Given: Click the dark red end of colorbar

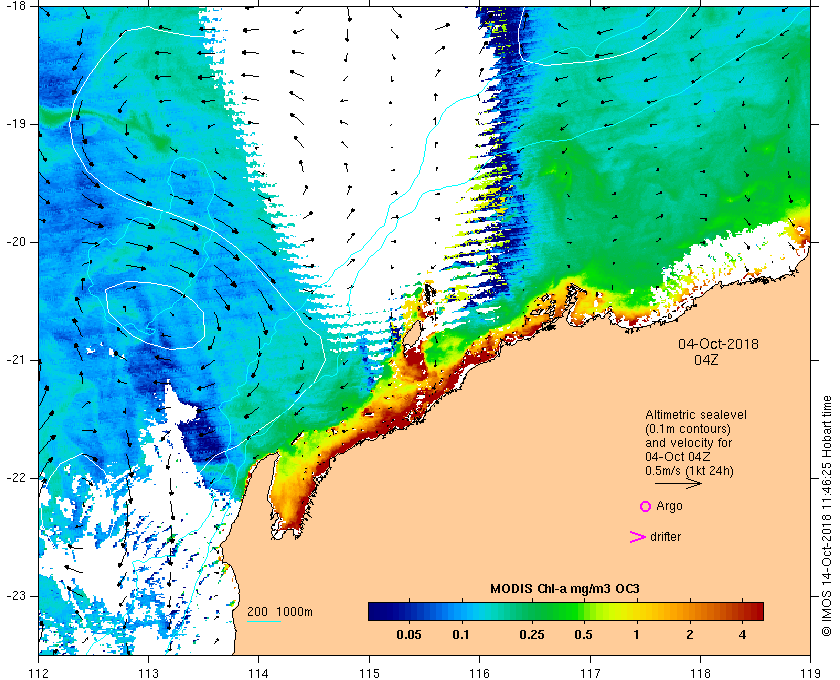Looking at the screenshot, I should (757, 611).
